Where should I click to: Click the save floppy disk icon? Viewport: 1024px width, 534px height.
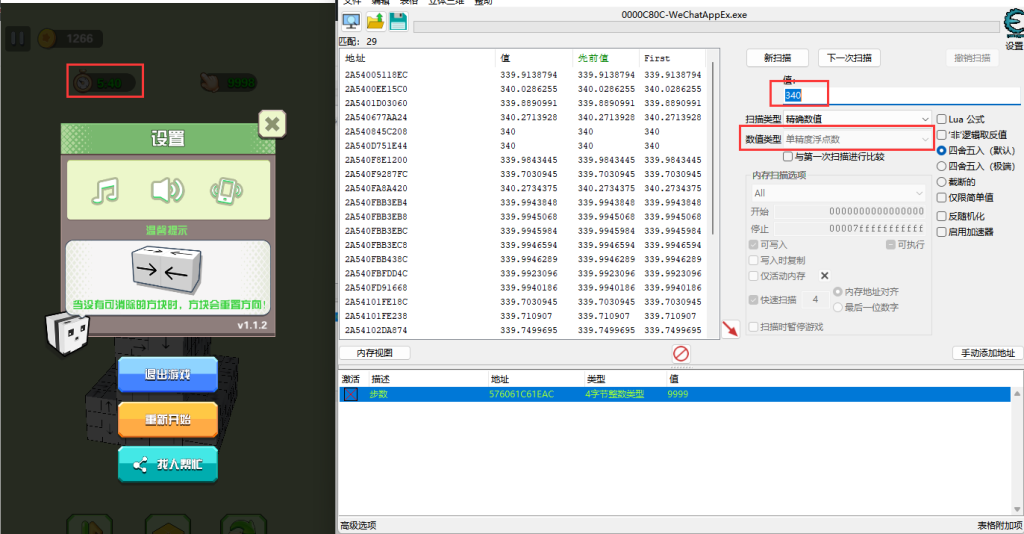click(x=398, y=22)
